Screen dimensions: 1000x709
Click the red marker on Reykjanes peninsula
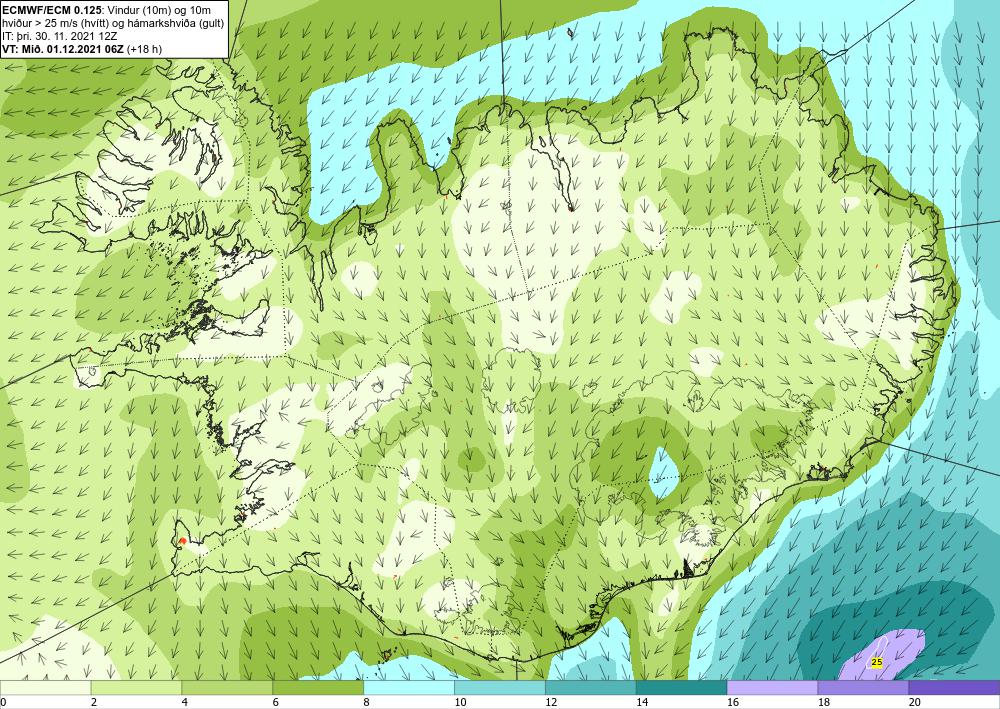(x=182, y=541)
